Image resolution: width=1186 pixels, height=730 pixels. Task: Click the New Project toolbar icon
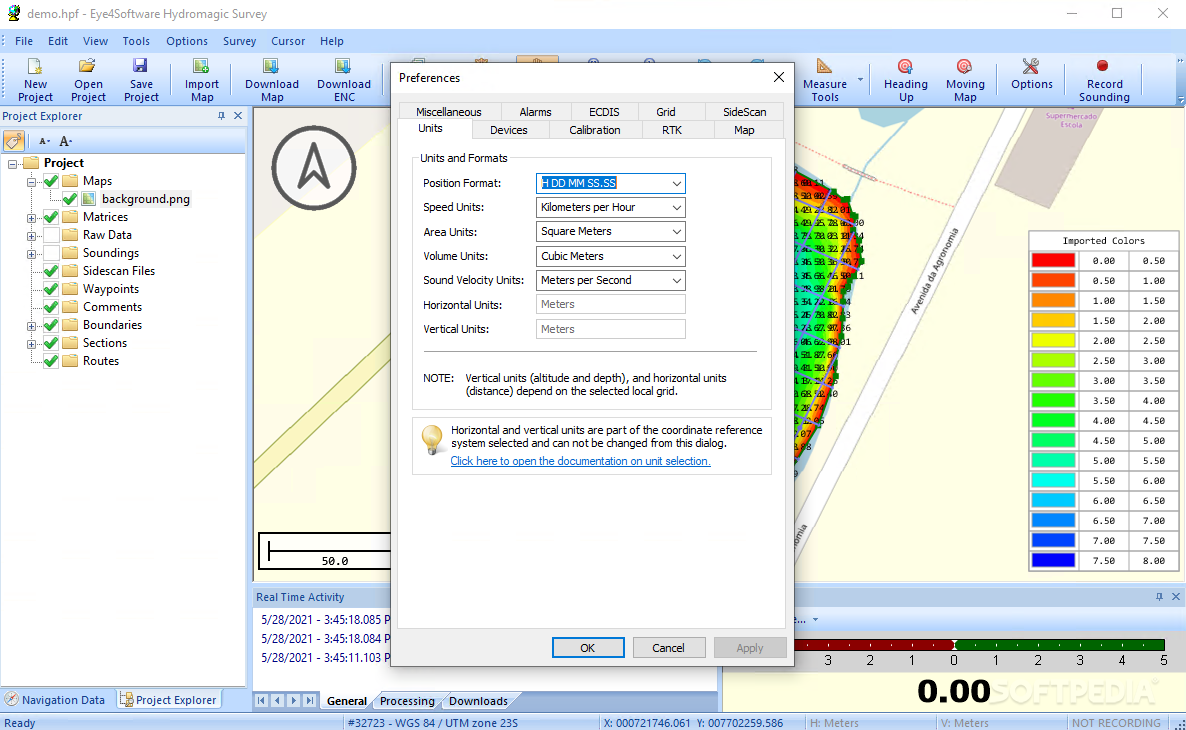coord(35,67)
